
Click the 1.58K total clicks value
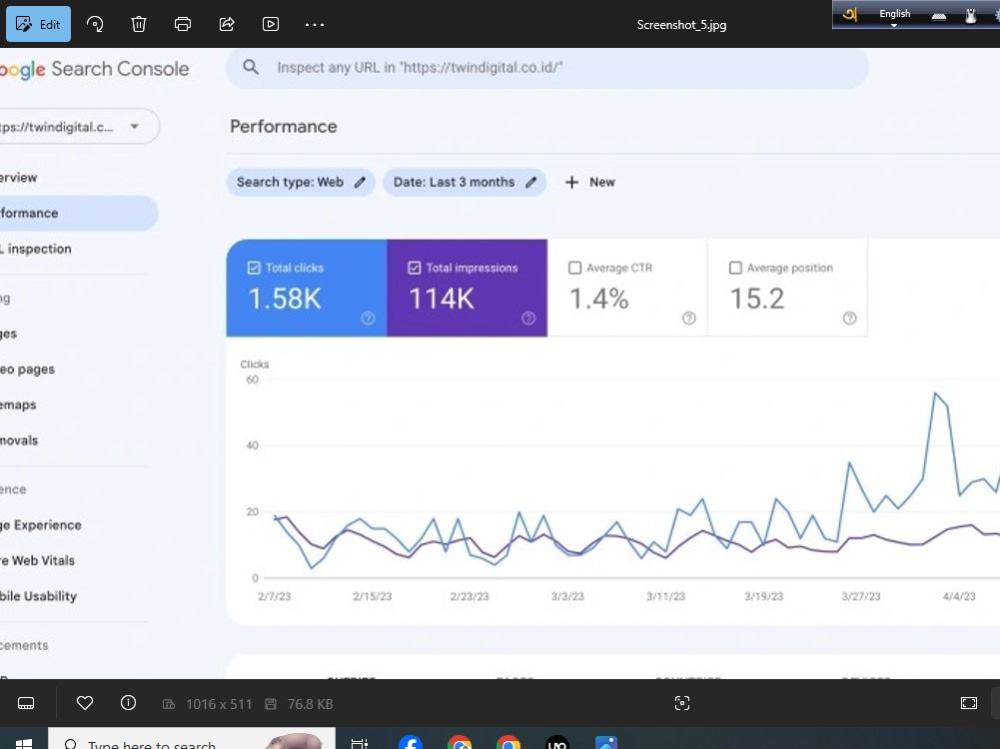(x=284, y=299)
